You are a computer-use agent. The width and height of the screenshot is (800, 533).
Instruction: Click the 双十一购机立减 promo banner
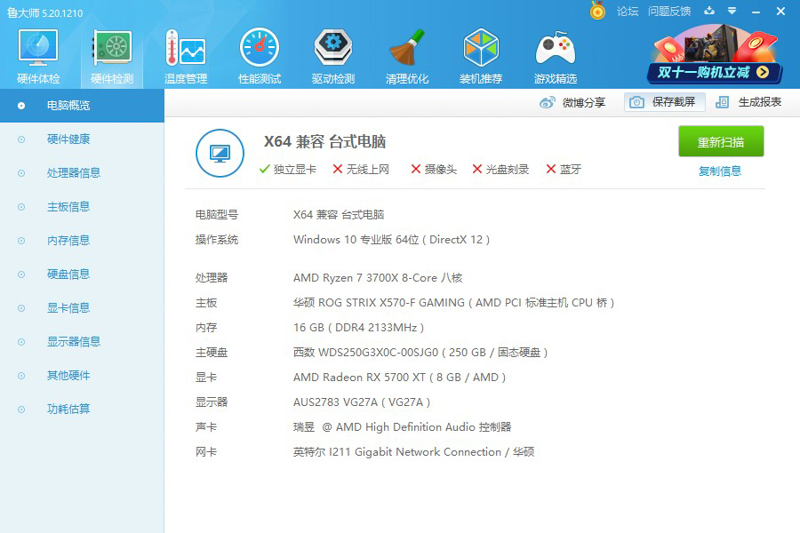(714, 55)
